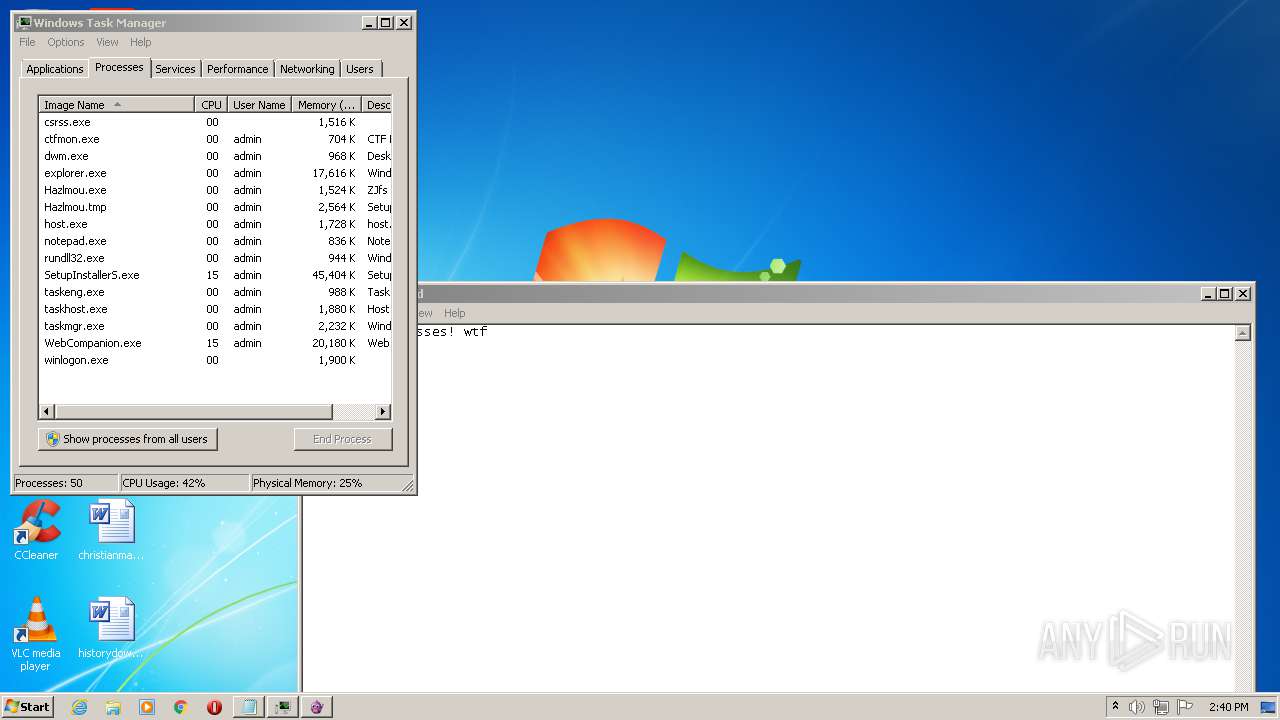Viewport: 1280px width, 720px height.
Task: Open the VLC media player desktop shortcut
Action: click(x=36, y=634)
